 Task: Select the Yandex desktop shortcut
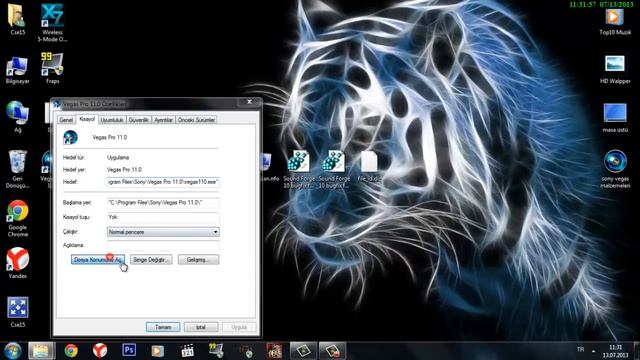click(18, 263)
